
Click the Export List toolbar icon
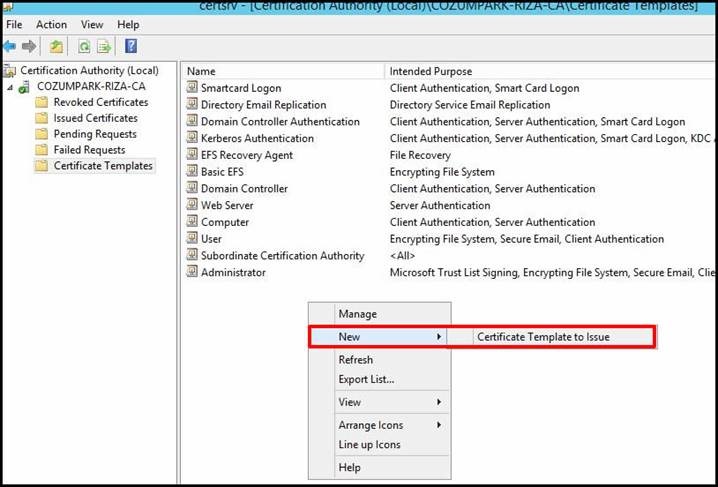point(104,46)
